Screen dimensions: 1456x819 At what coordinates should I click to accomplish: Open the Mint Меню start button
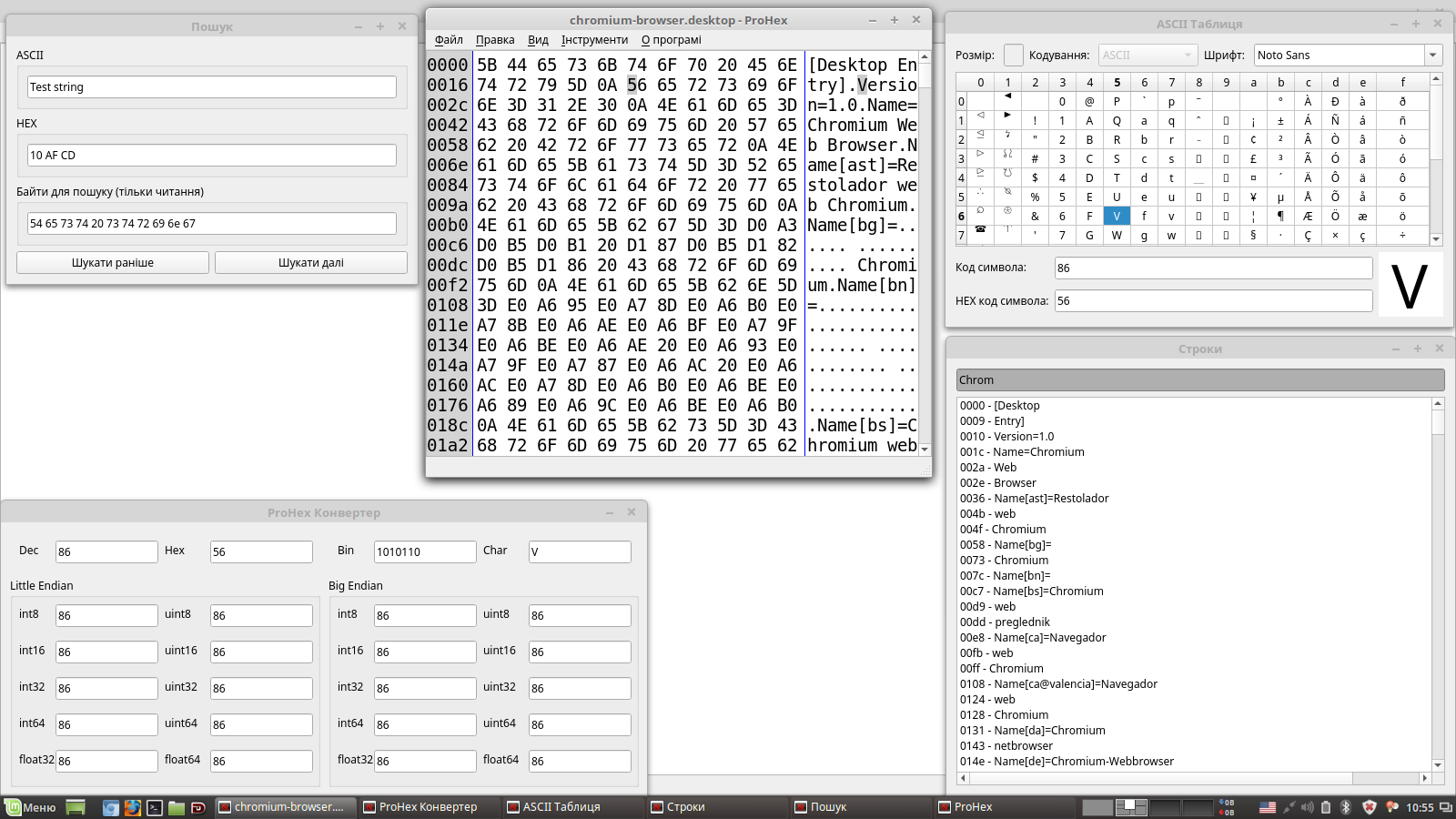[x=31, y=807]
